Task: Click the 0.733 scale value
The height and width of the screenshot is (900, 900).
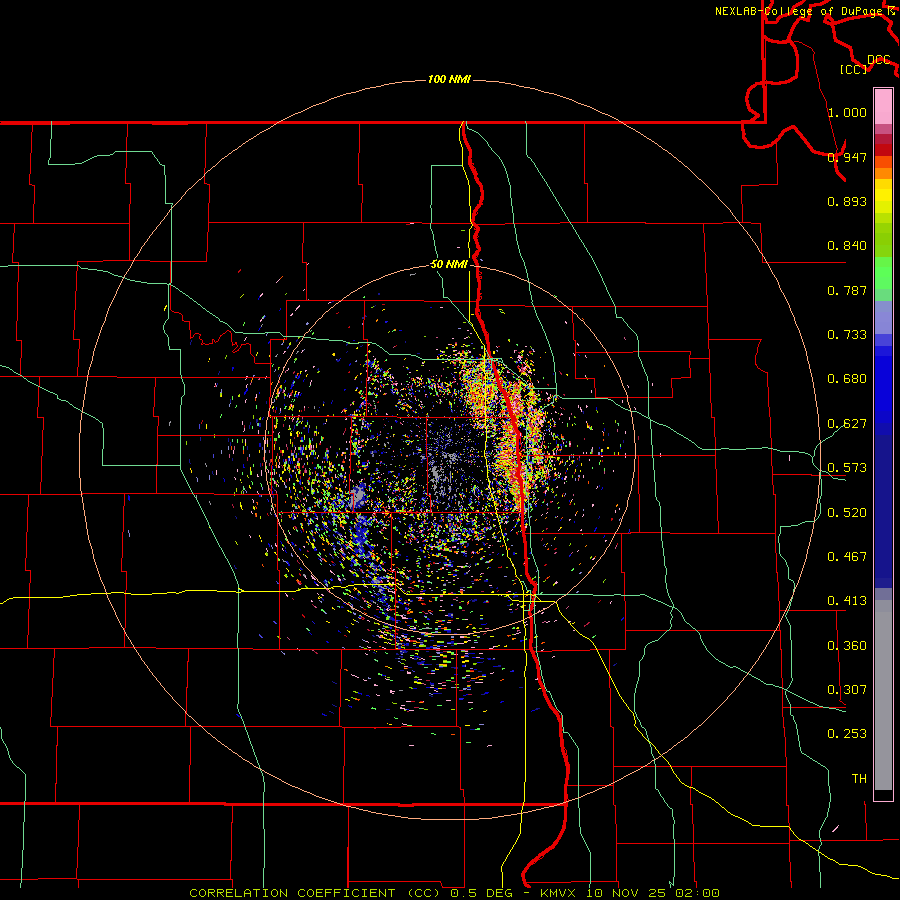Action: click(847, 334)
